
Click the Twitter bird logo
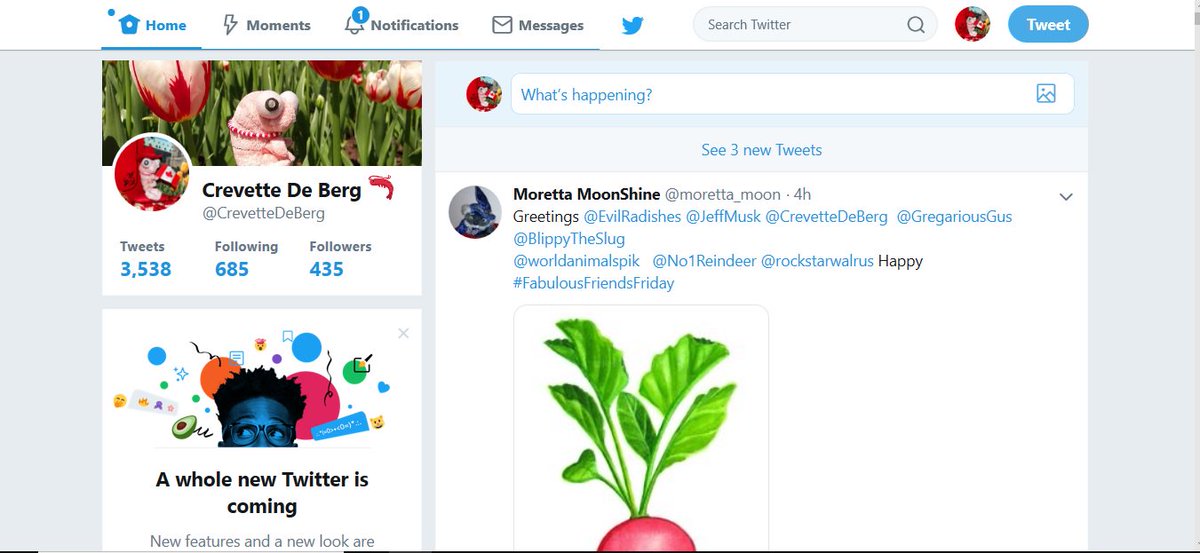click(x=632, y=25)
